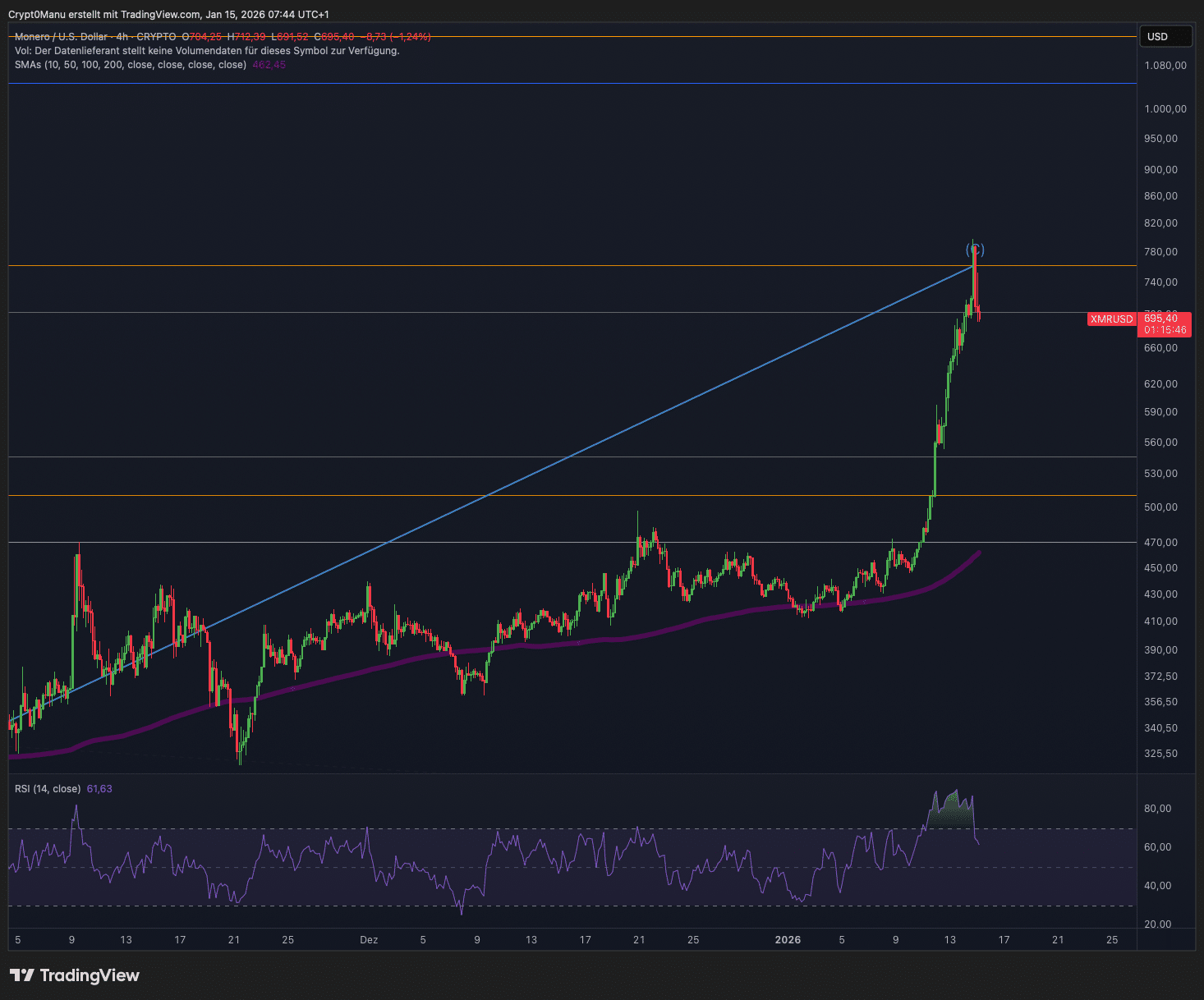Screen dimensions: 1204x1000
Task: Click the SMAs (10, 50, 100, 200) legend
Action: [130, 65]
